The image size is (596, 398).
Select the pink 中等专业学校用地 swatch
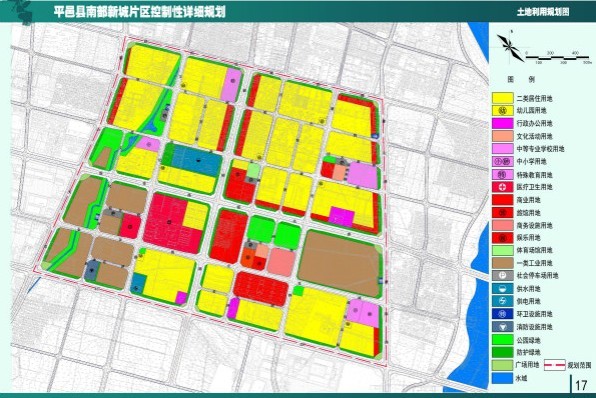(502, 149)
